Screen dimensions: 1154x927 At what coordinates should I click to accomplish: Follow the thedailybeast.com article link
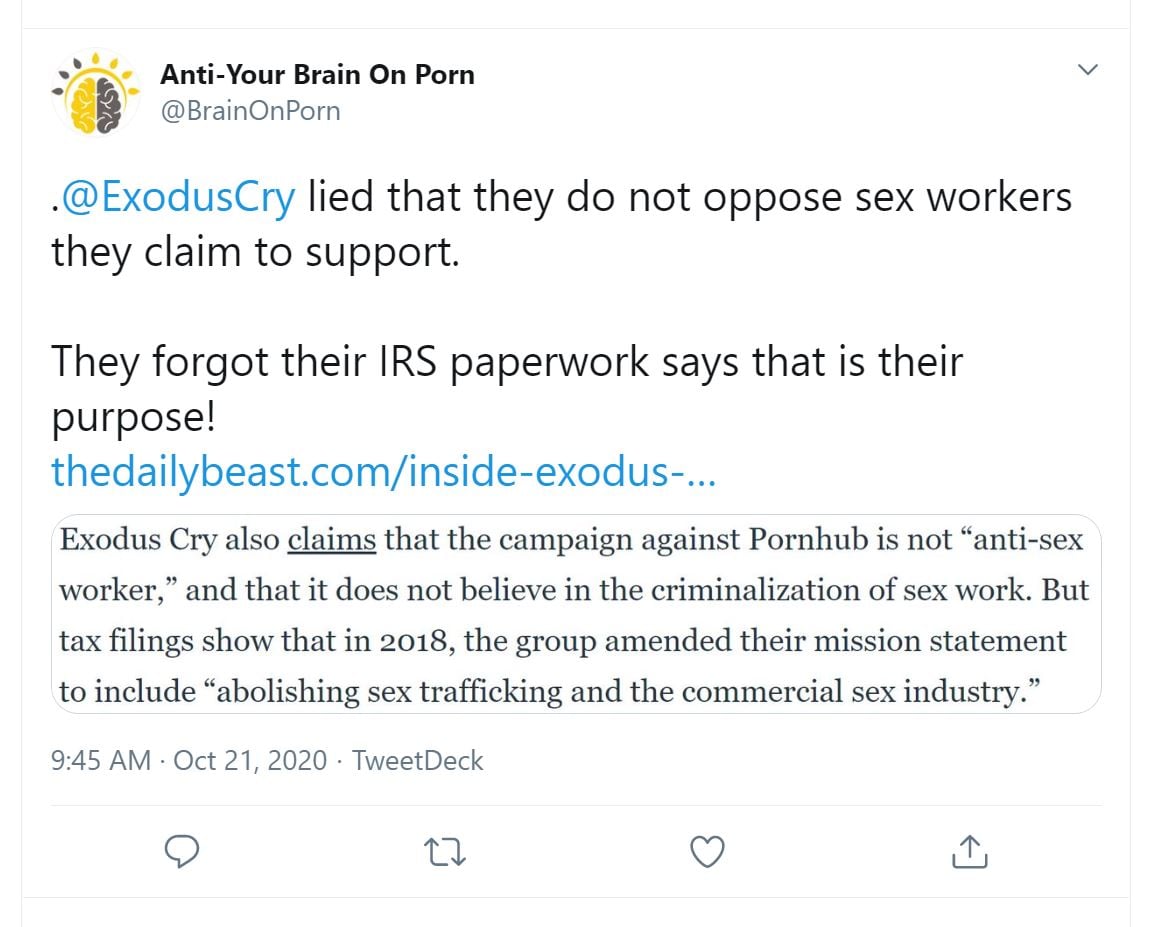coord(383,471)
